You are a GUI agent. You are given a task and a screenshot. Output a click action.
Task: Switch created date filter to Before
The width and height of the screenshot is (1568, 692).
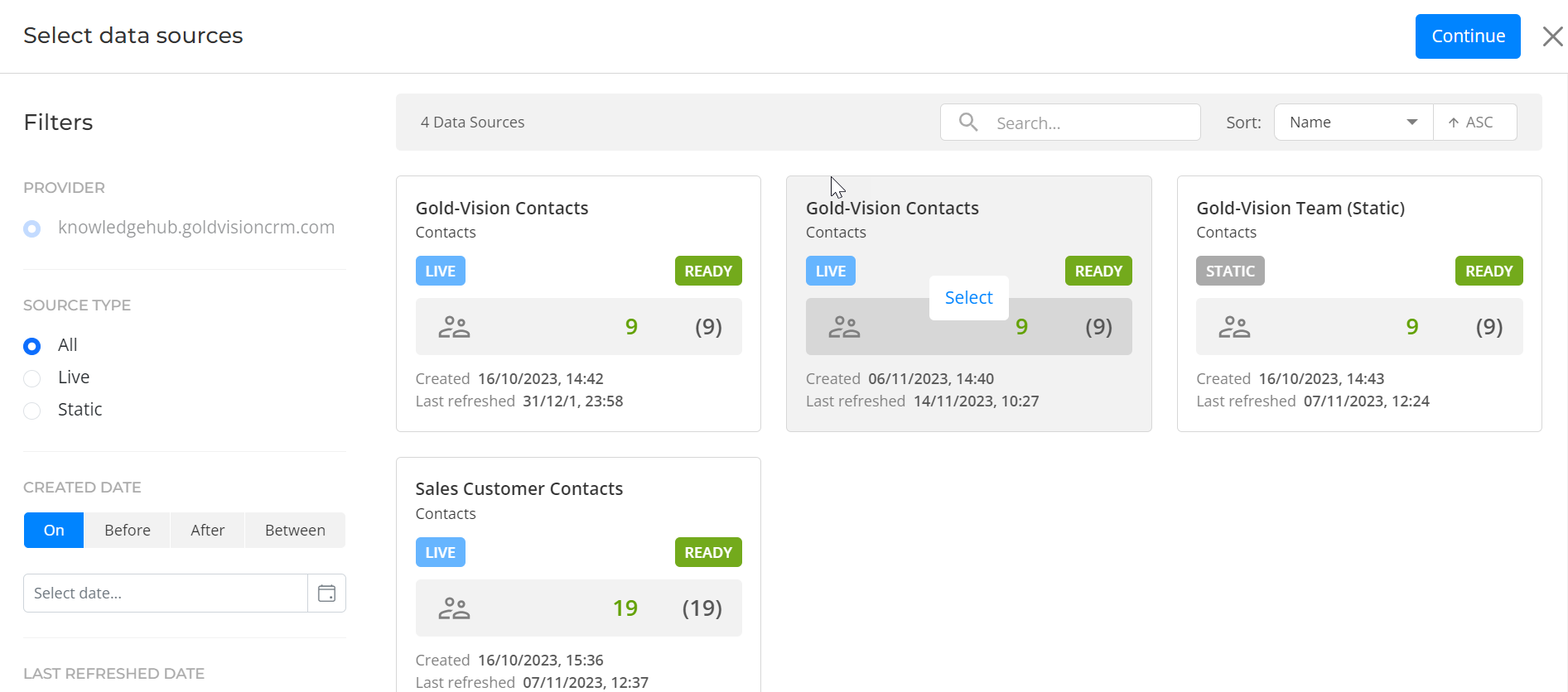128,531
